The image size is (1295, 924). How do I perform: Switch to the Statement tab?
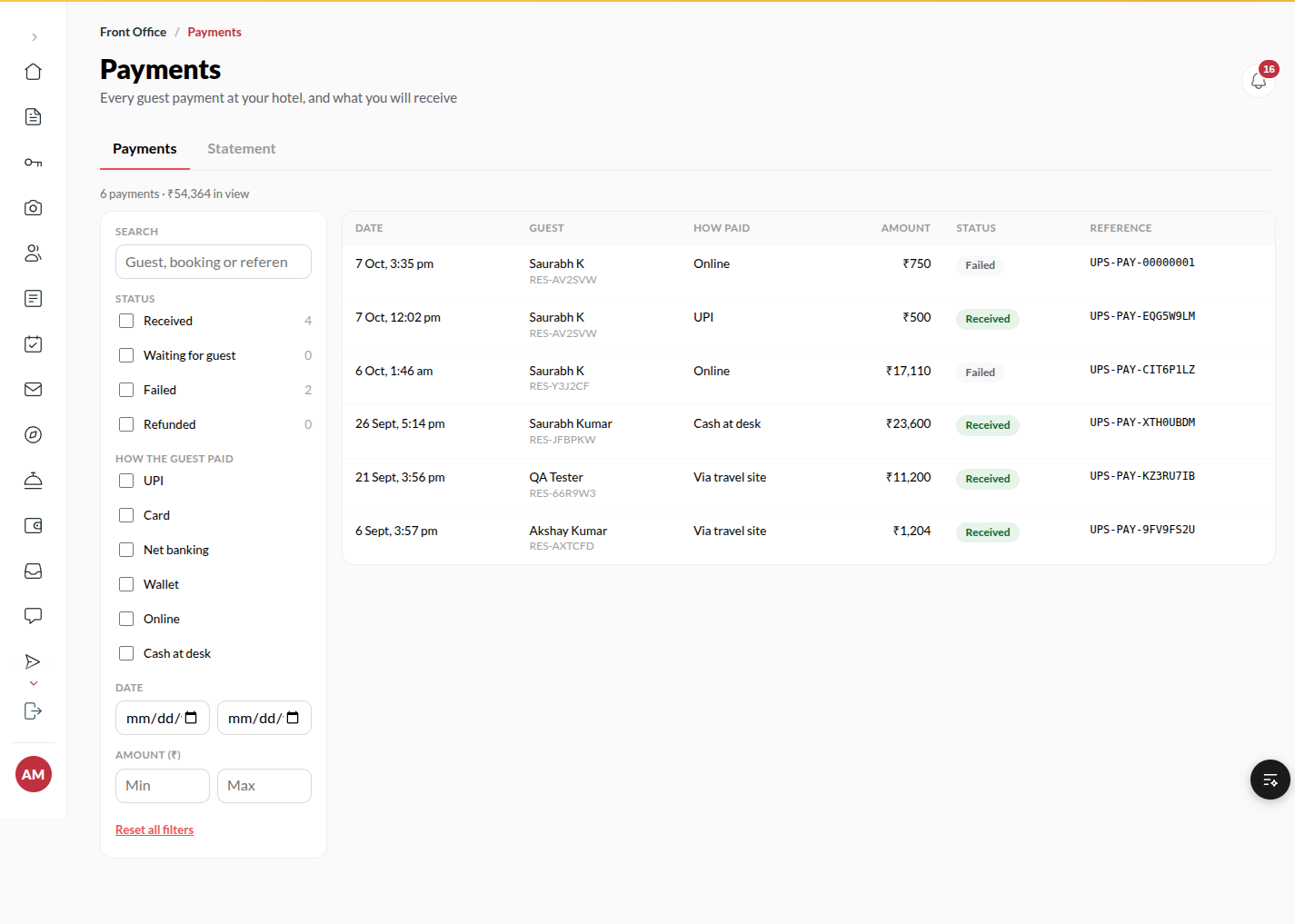[241, 149]
